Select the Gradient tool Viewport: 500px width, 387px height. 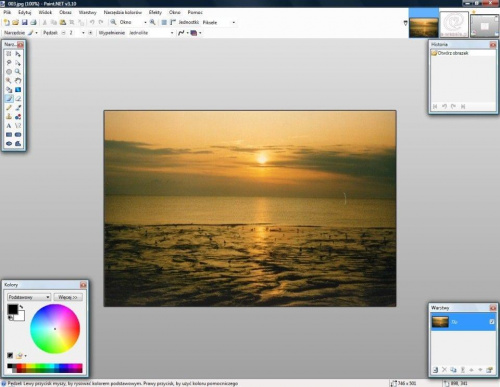(x=18, y=90)
